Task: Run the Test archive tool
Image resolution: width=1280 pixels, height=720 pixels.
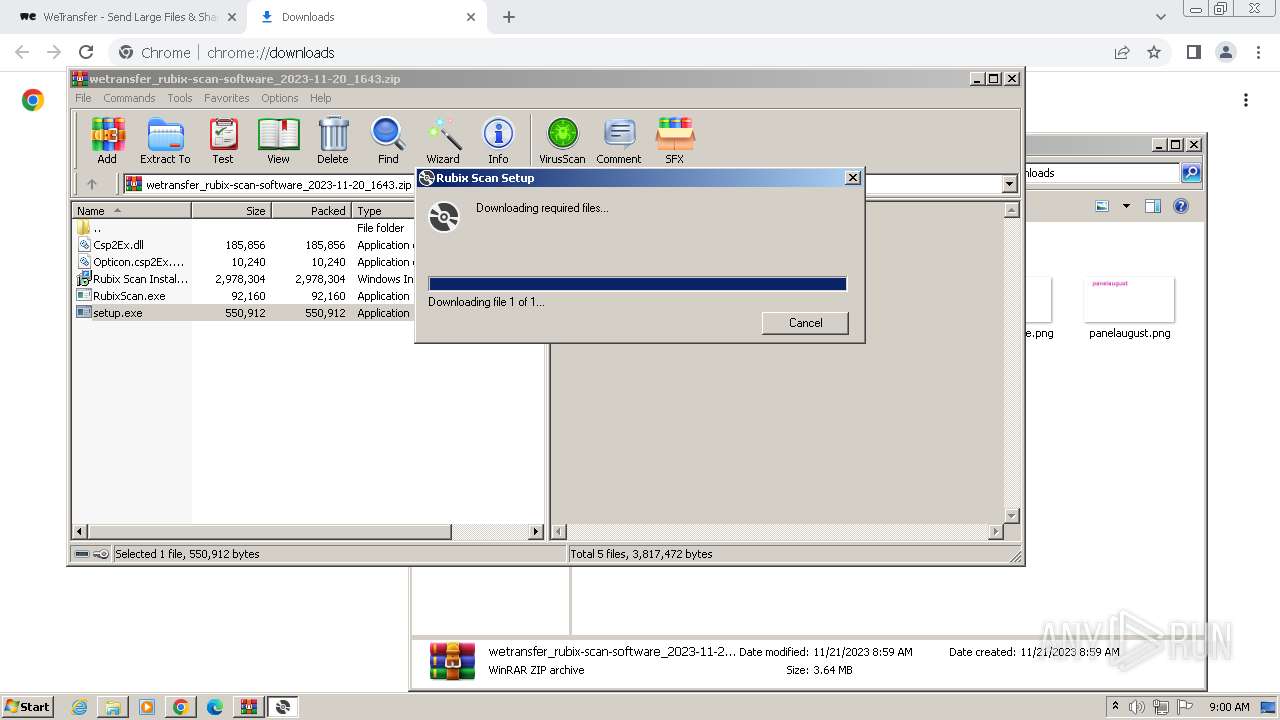Action: click(223, 141)
